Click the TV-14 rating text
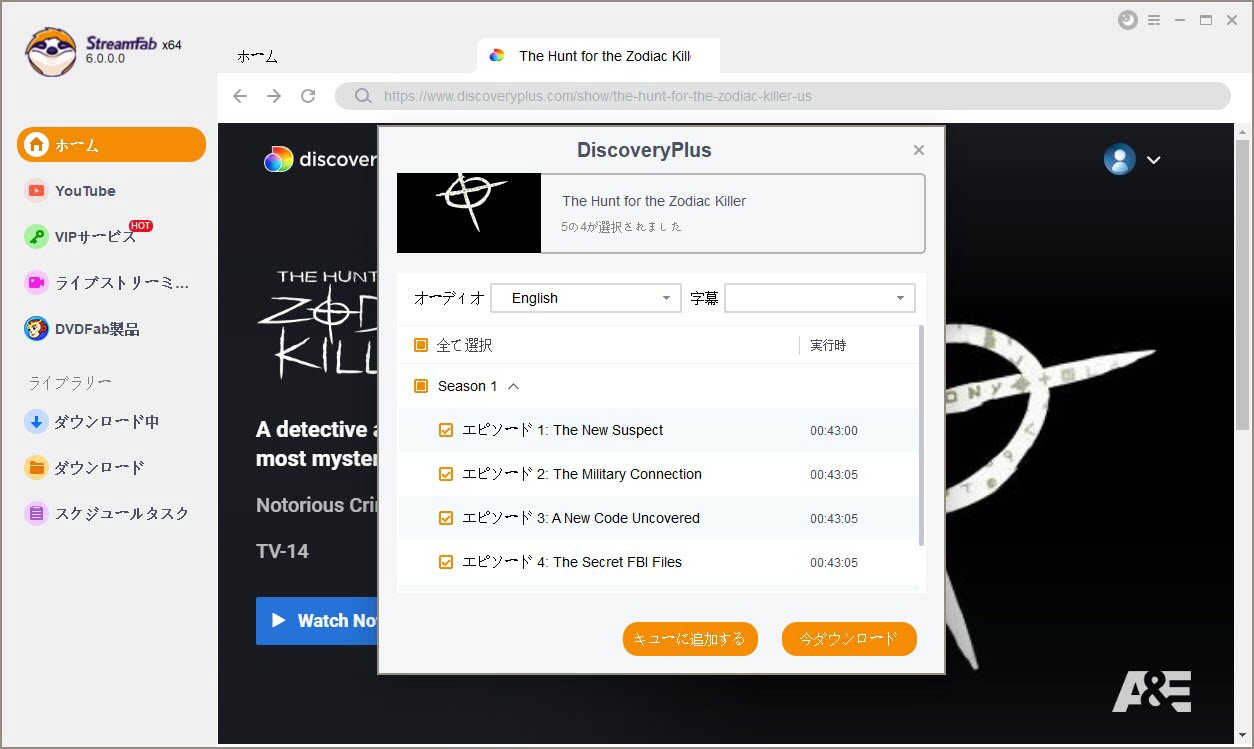The width and height of the screenshot is (1254, 749). point(283,551)
